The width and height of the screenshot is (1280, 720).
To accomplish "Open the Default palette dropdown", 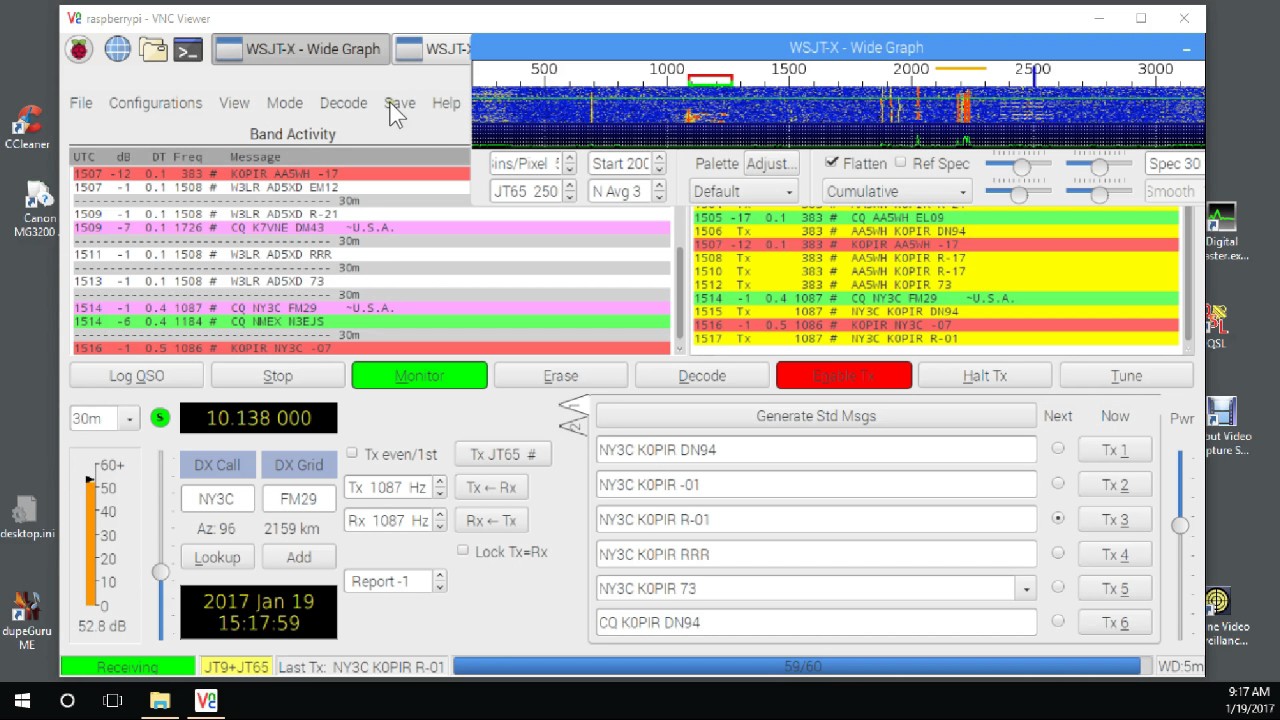I will 743,191.
